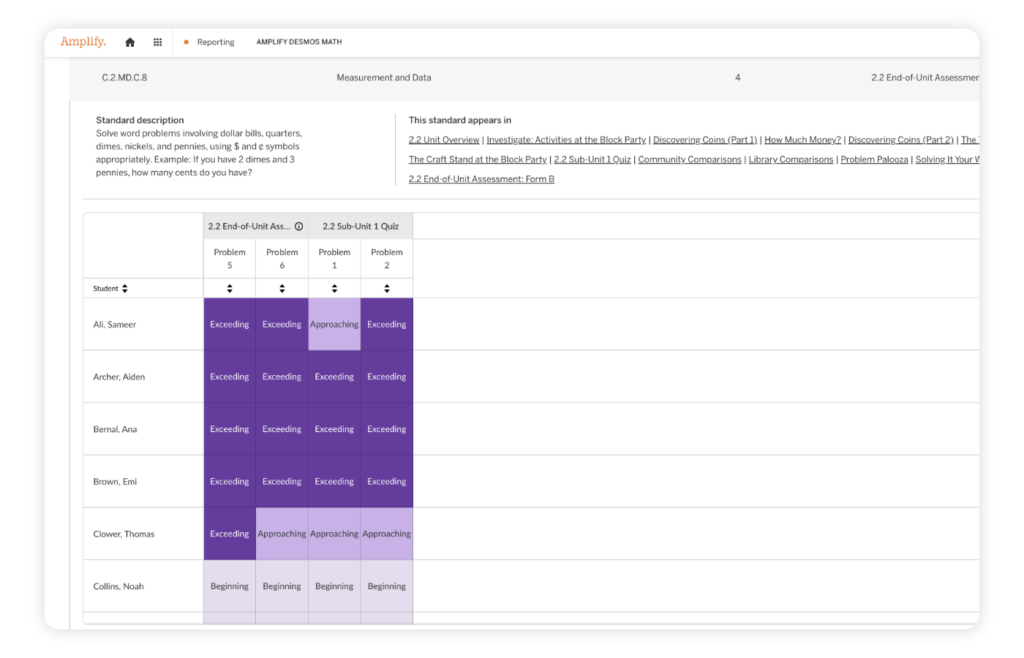
Task: Click the Amplify logo
Action: (83, 41)
